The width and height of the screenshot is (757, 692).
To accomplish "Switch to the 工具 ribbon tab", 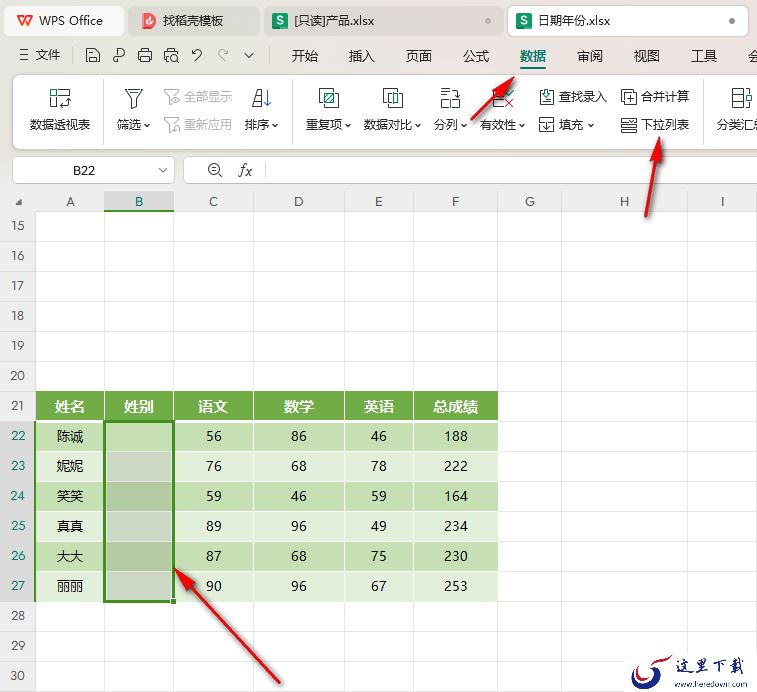I will (703, 56).
